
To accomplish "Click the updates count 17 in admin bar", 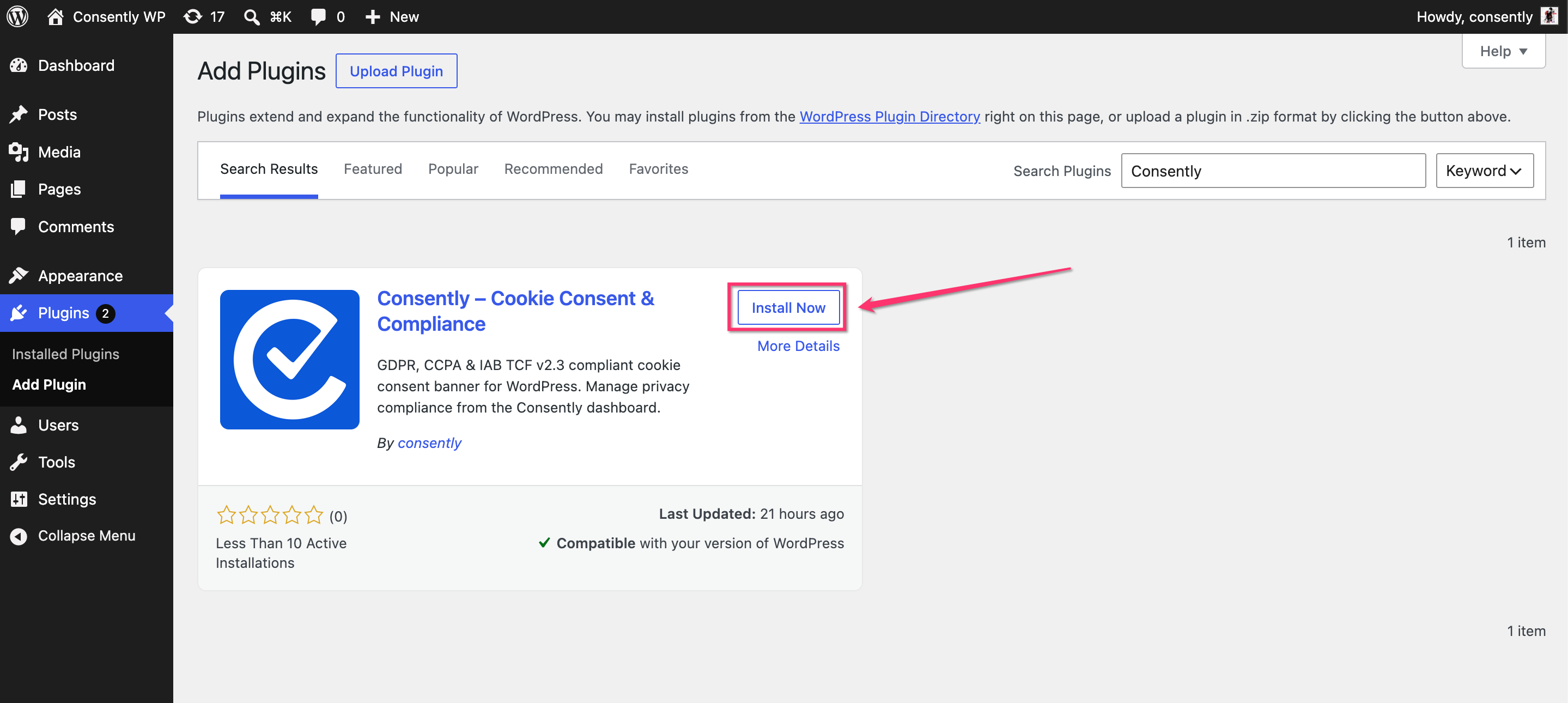I will click(x=217, y=16).
